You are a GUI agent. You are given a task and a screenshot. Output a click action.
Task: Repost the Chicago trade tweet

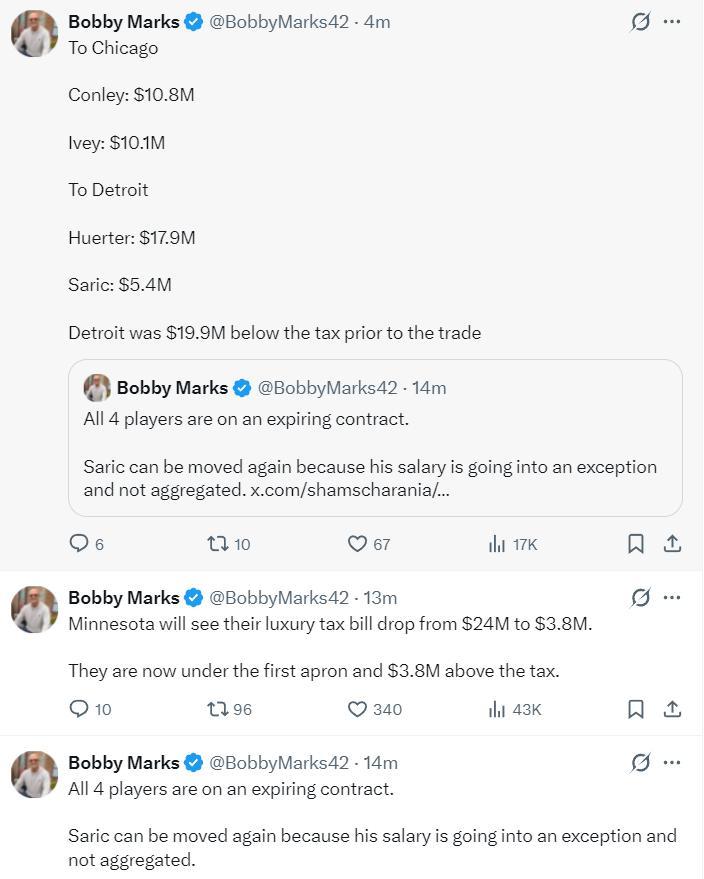point(217,544)
